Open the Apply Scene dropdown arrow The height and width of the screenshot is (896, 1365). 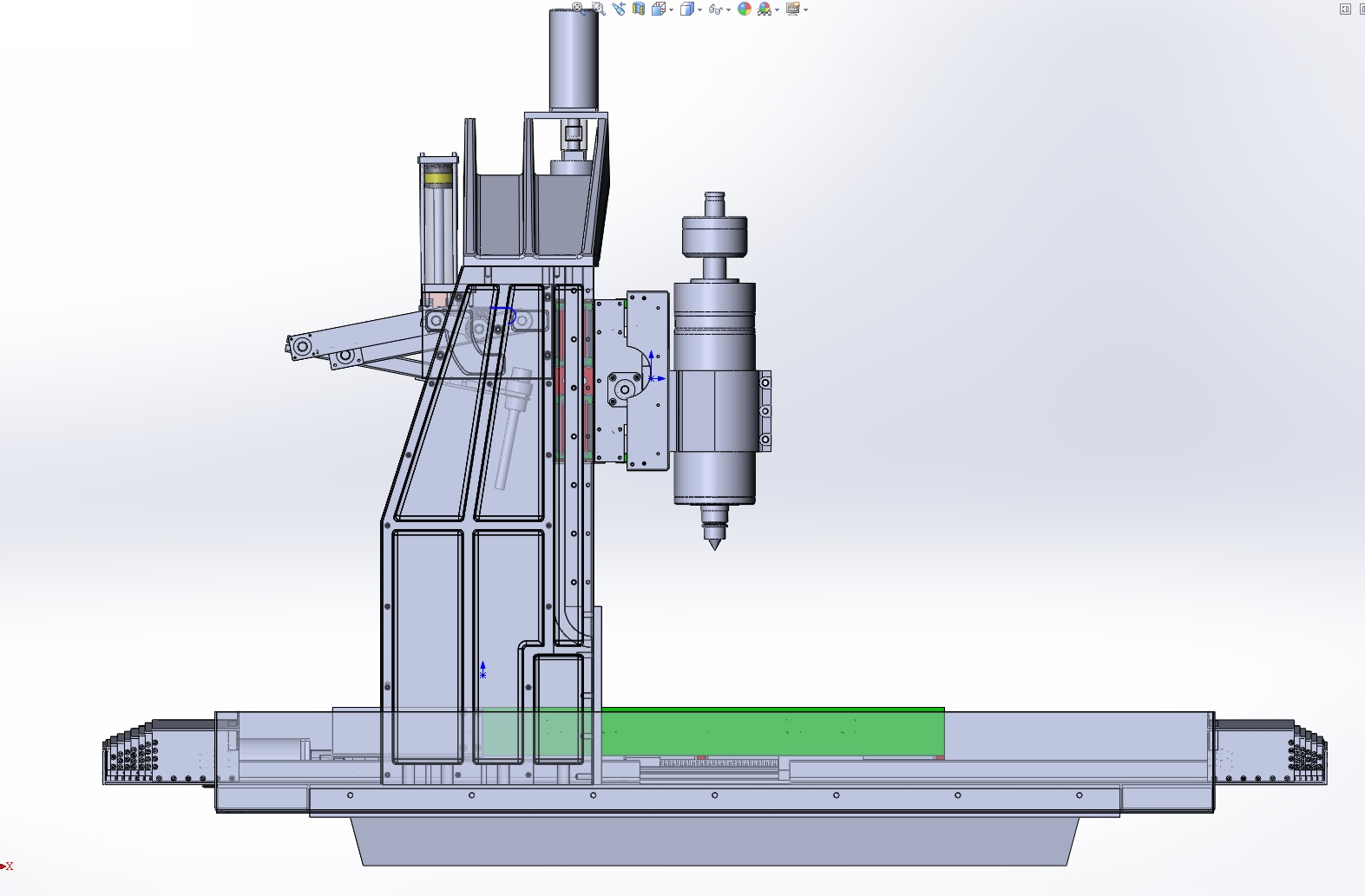click(777, 10)
